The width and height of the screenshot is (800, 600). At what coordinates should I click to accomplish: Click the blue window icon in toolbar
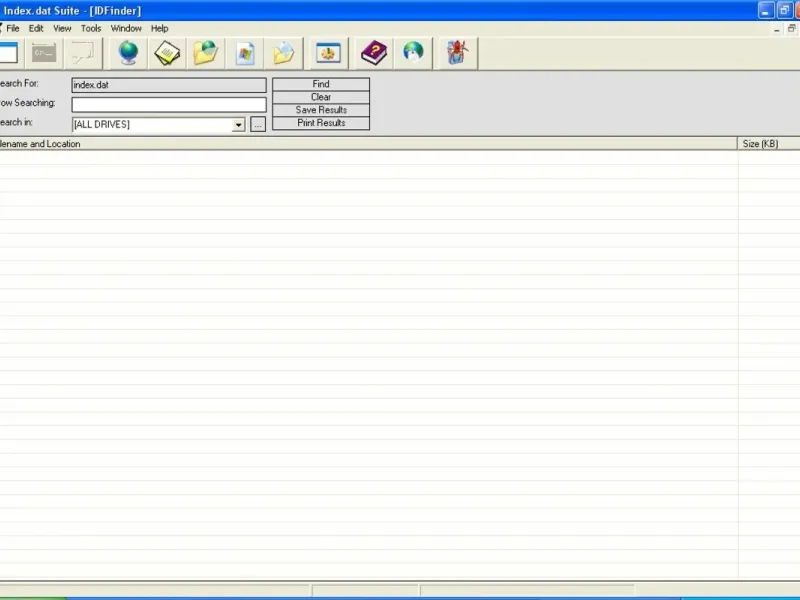click(8, 53)
